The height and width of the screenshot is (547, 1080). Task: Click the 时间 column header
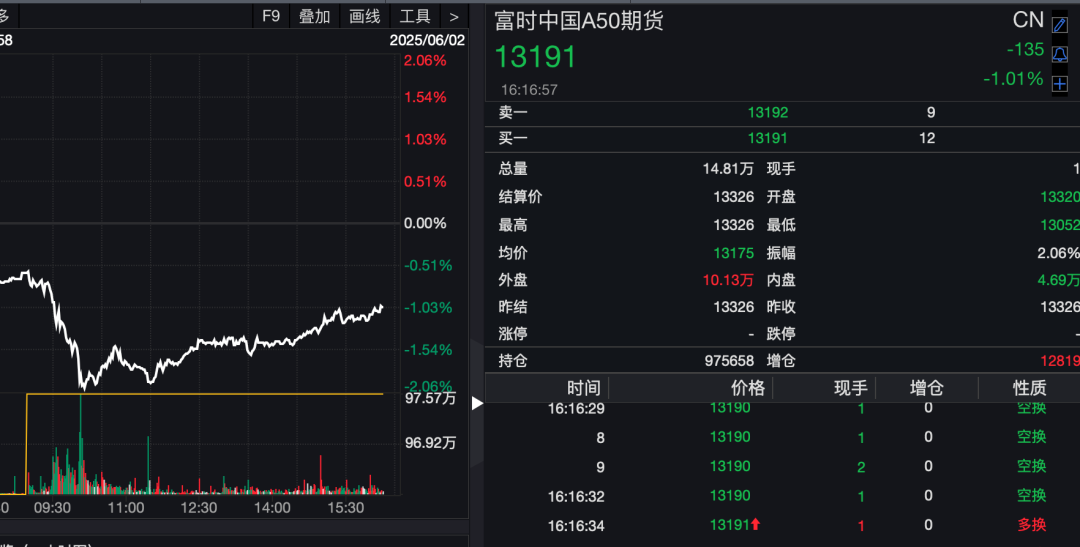click(584, 388)
